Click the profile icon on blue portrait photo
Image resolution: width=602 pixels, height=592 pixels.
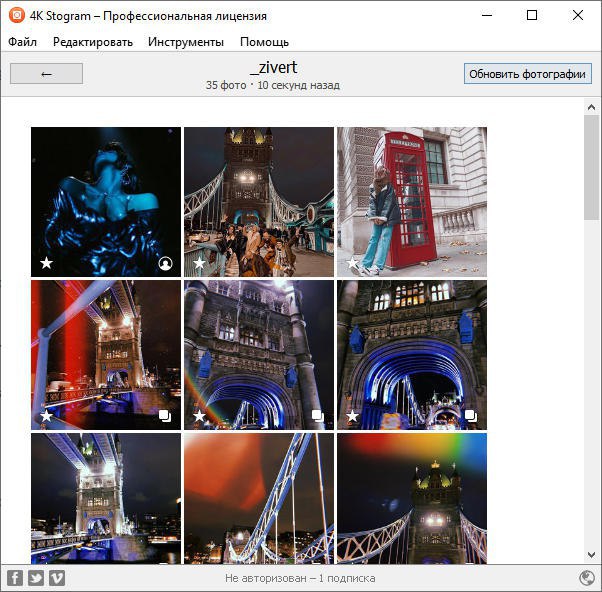[165, 263]
